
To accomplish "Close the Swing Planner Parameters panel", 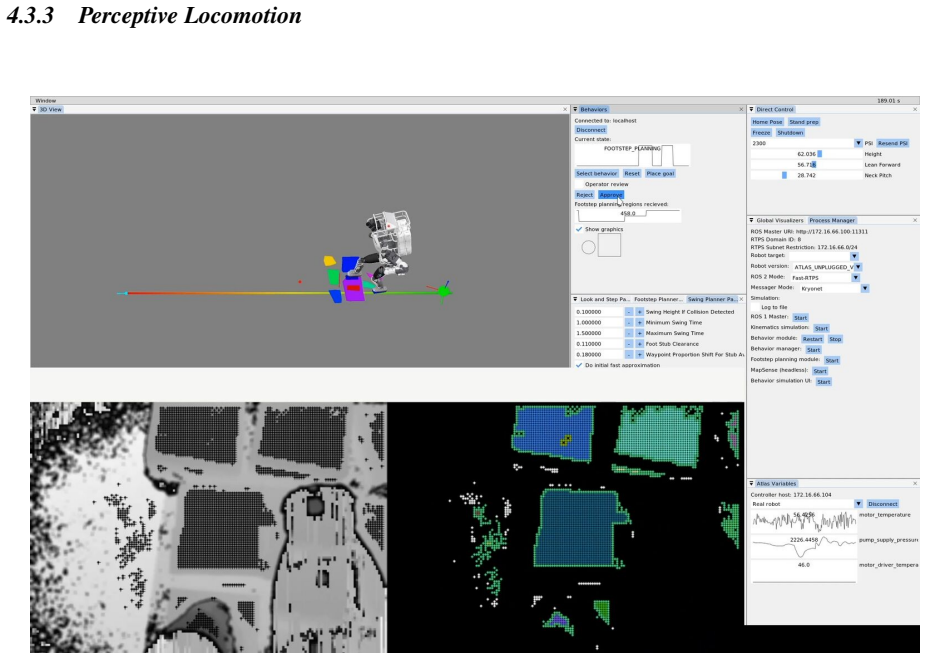I will (x=742, y=299).
